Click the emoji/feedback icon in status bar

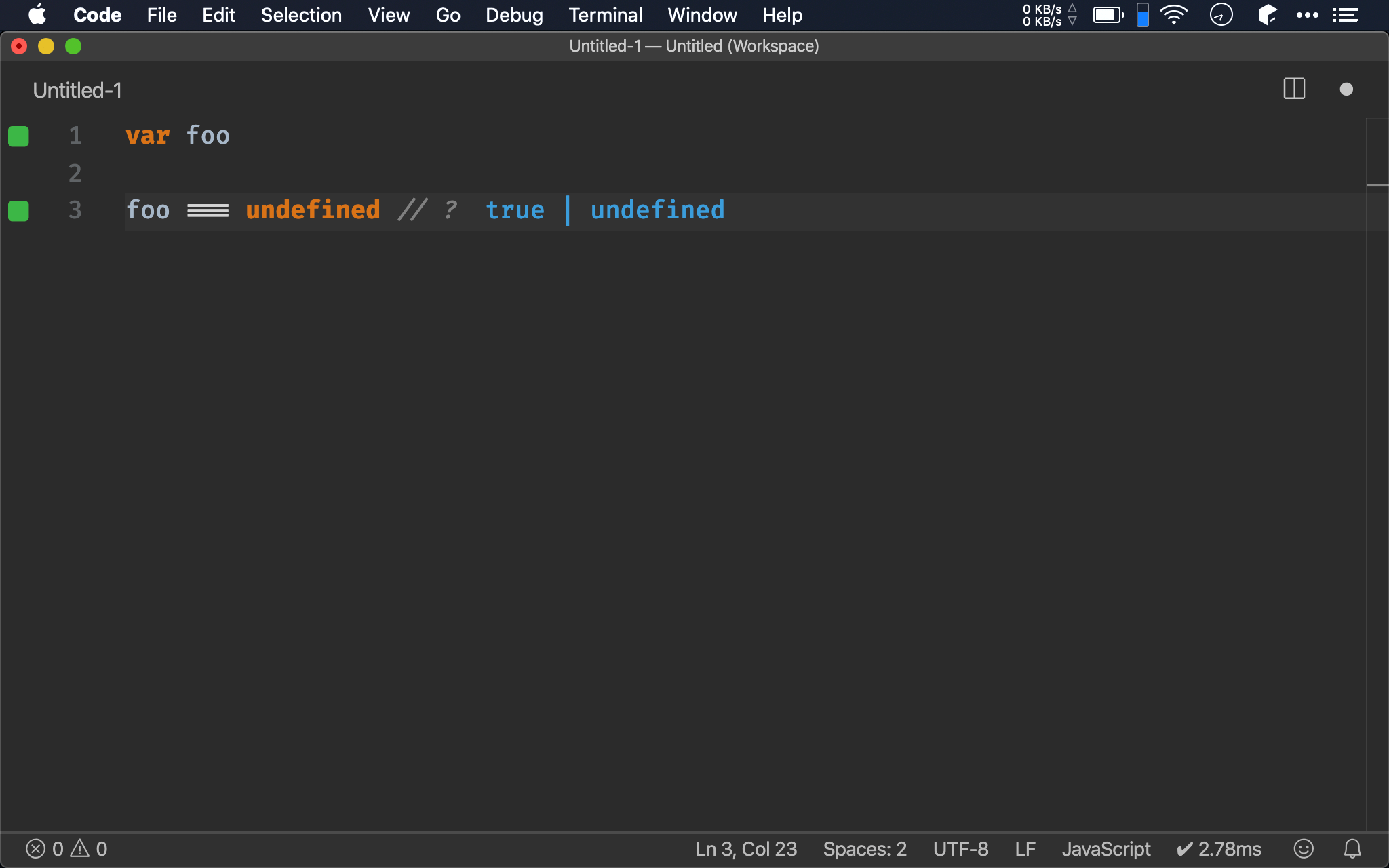(x=1304, y=849)
